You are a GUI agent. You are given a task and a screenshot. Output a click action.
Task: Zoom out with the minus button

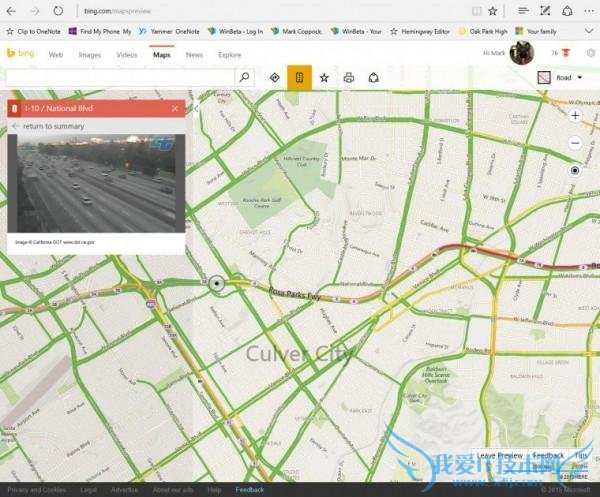click(x=575, y=143)
